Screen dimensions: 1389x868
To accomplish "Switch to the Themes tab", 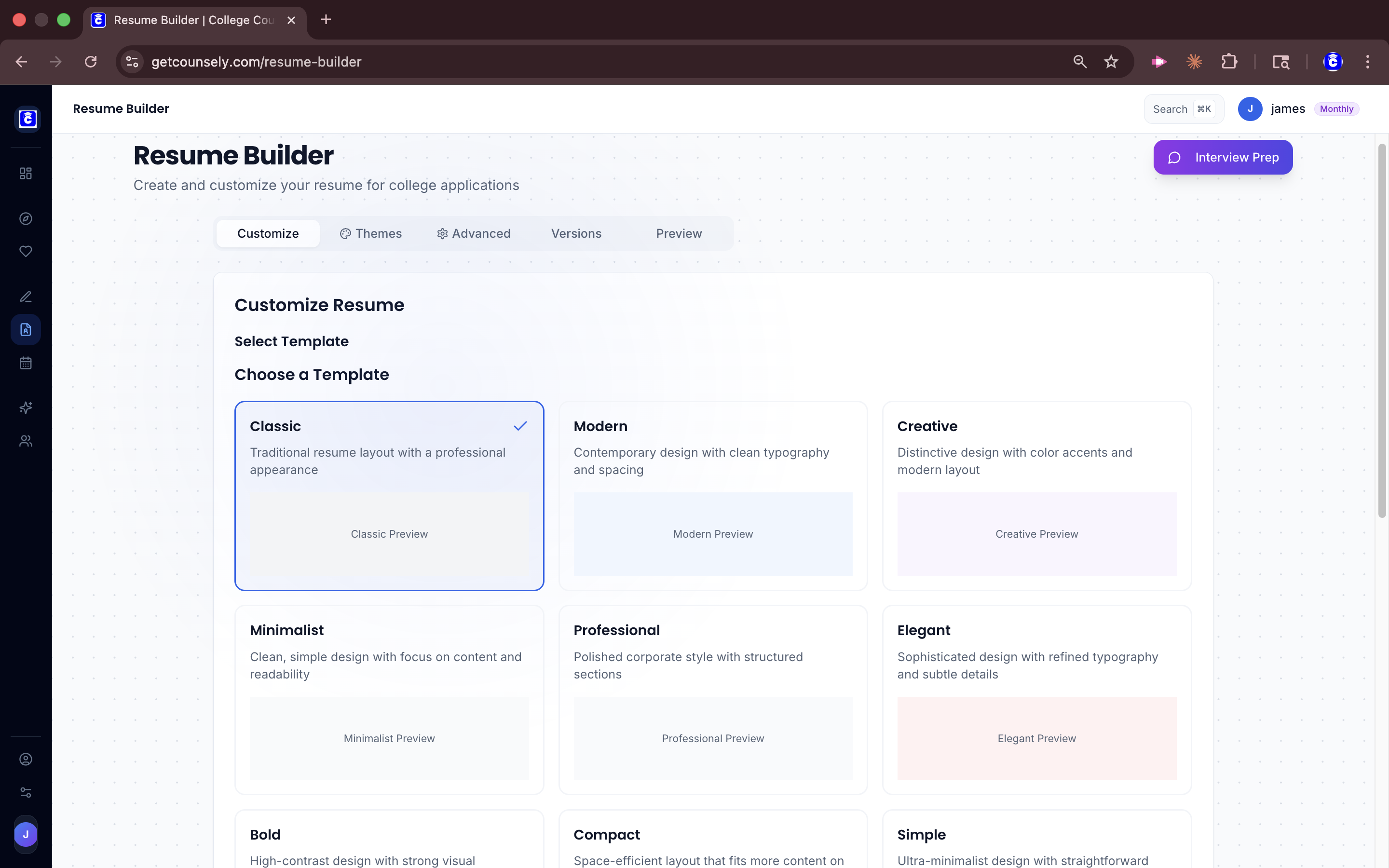I will [371, 233].
